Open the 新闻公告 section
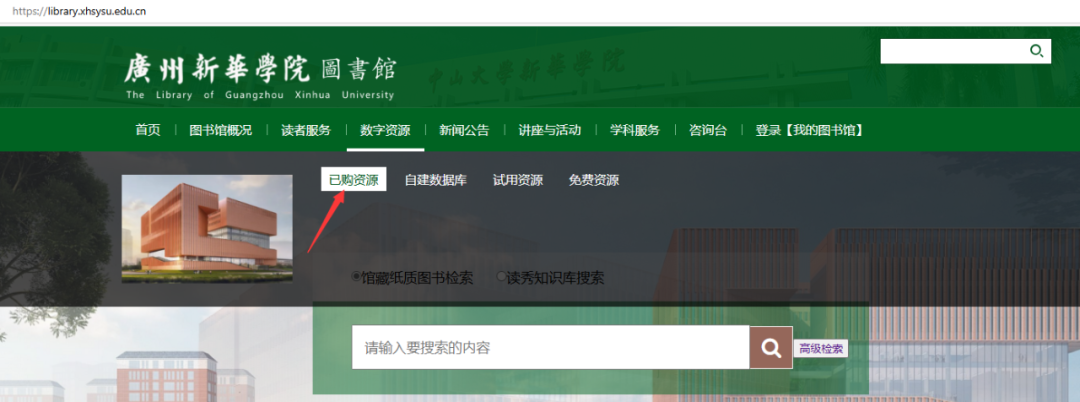The image size is (1080, 402). [x=464, y=130]
